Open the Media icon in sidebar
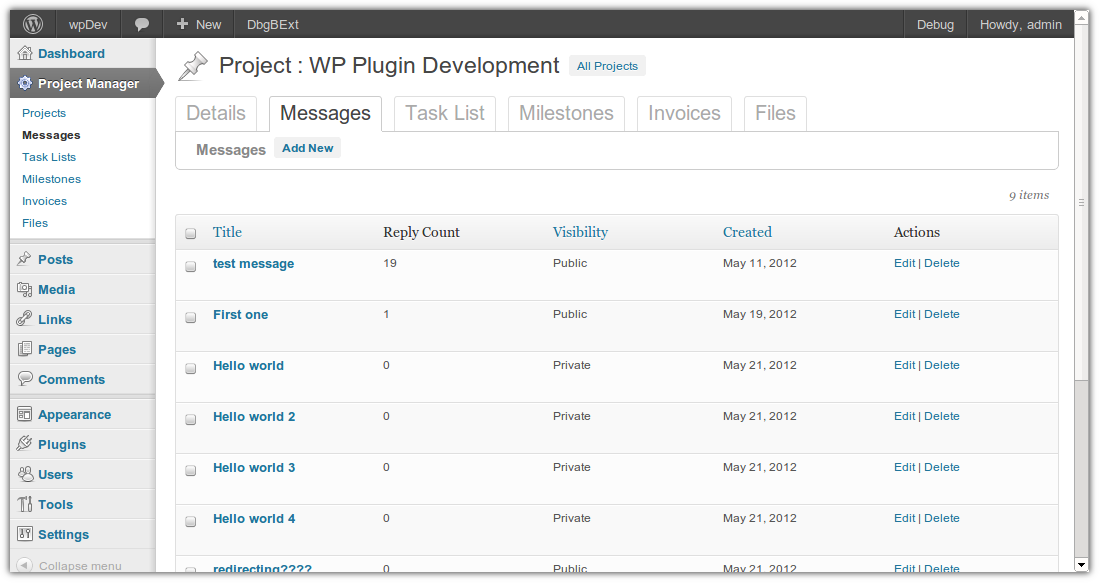Image resolution: width=1101 pixels, height=584 pixels. [x=25, y=290]
